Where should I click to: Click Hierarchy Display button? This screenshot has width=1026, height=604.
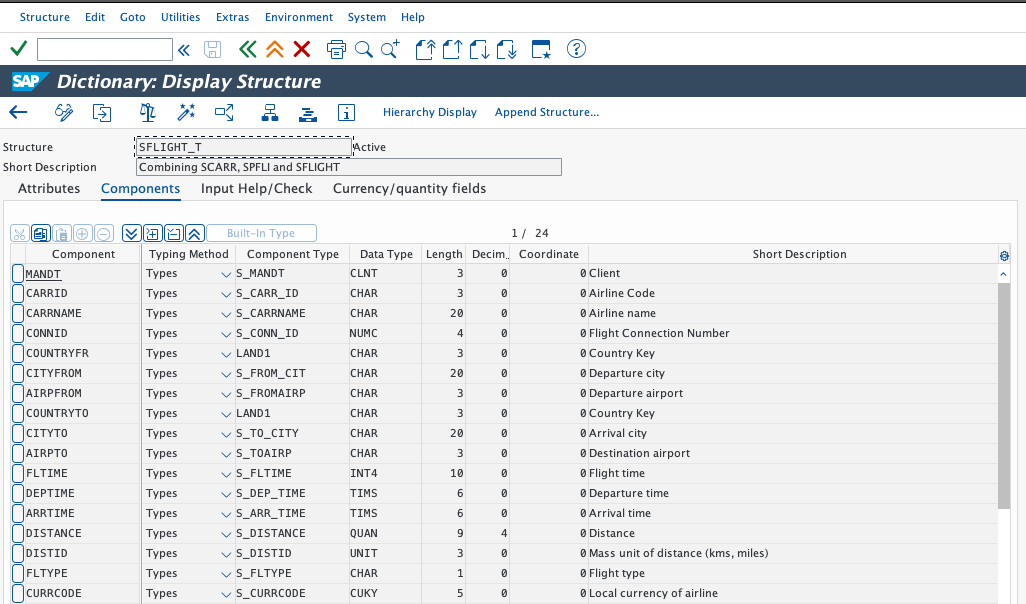click(x=430, y=113)
